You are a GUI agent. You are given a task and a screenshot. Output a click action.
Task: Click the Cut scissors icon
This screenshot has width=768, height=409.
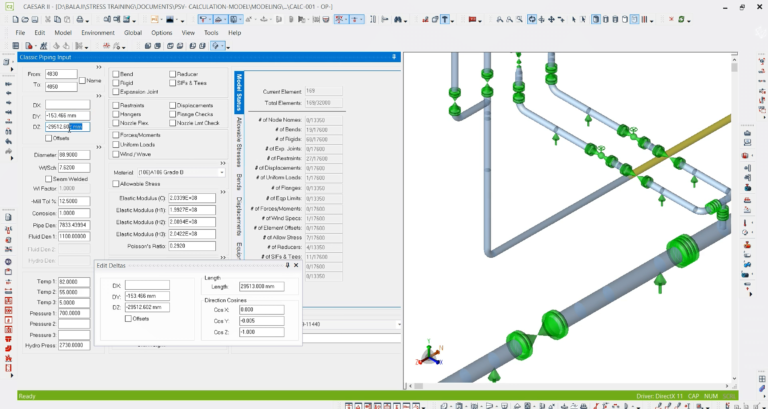pos(48,20)
